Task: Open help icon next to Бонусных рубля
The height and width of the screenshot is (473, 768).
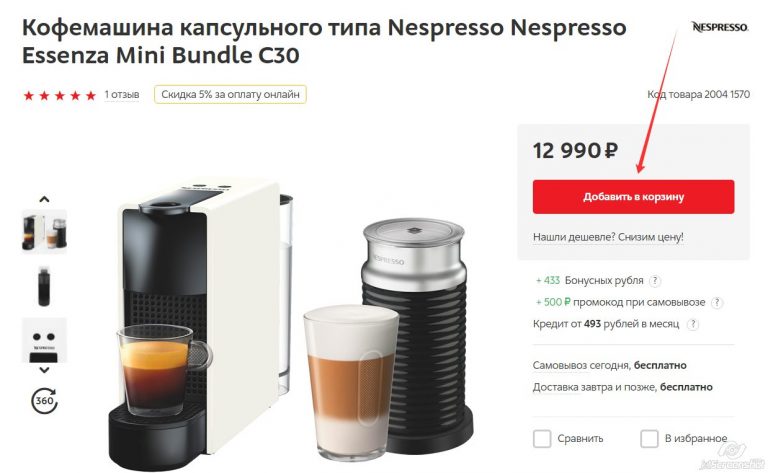Action: (655, 281)
